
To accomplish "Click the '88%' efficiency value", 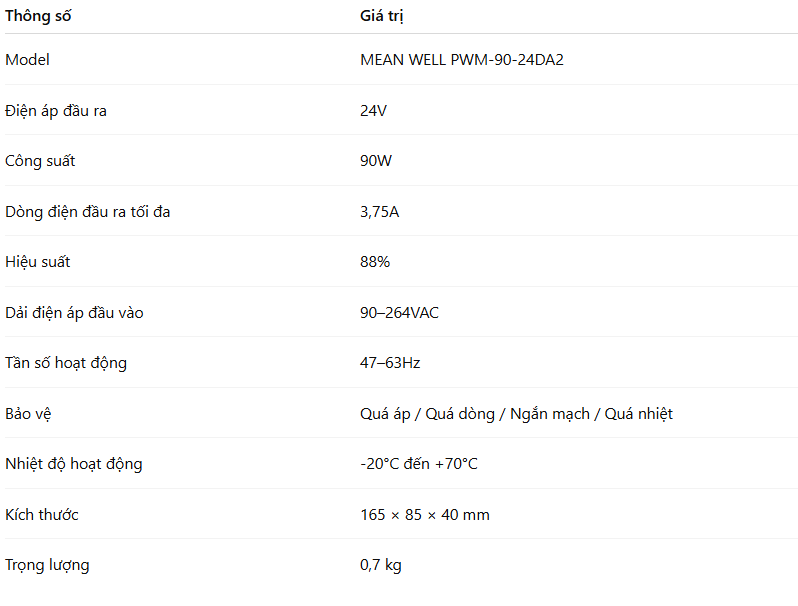I will tap(375, 262).
